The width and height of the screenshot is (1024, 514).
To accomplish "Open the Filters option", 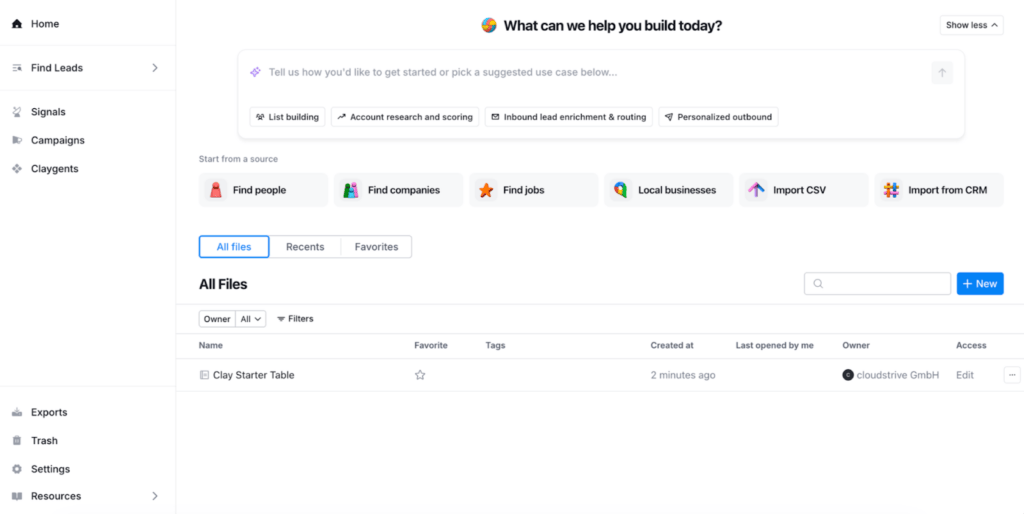I will (295, 319).
